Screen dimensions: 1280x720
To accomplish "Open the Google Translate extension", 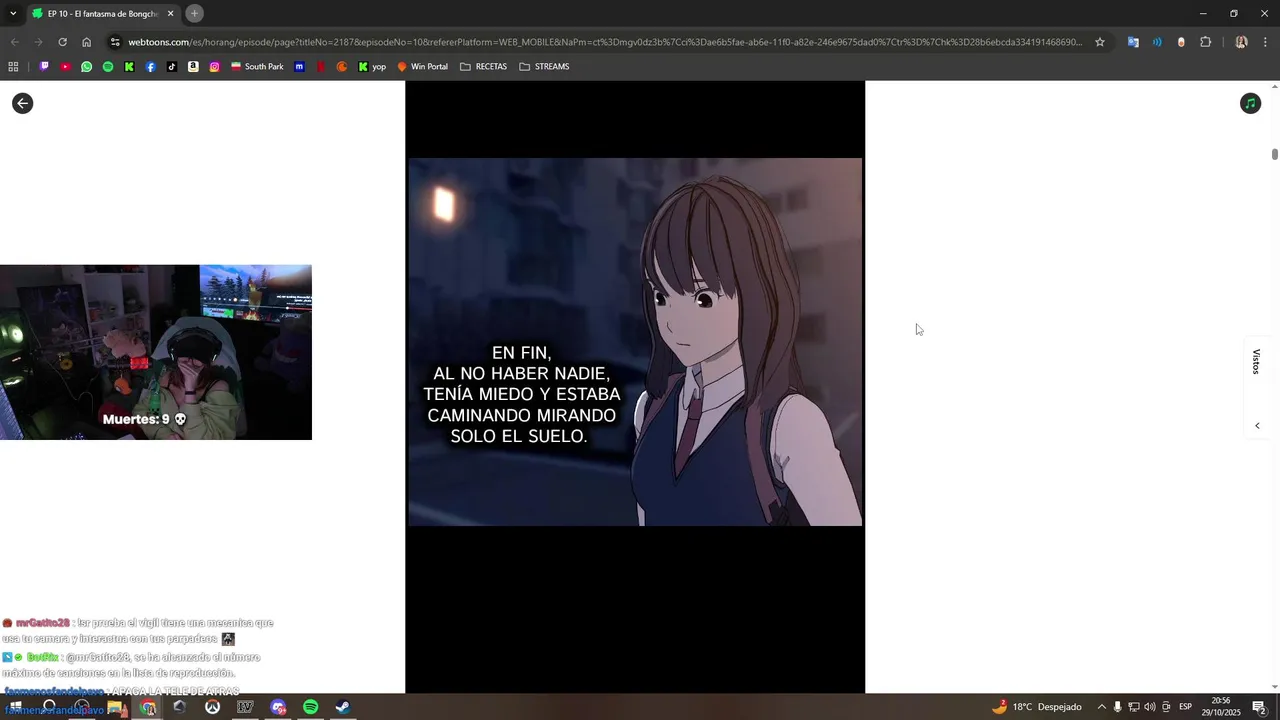I will [x=1133, y=42].
